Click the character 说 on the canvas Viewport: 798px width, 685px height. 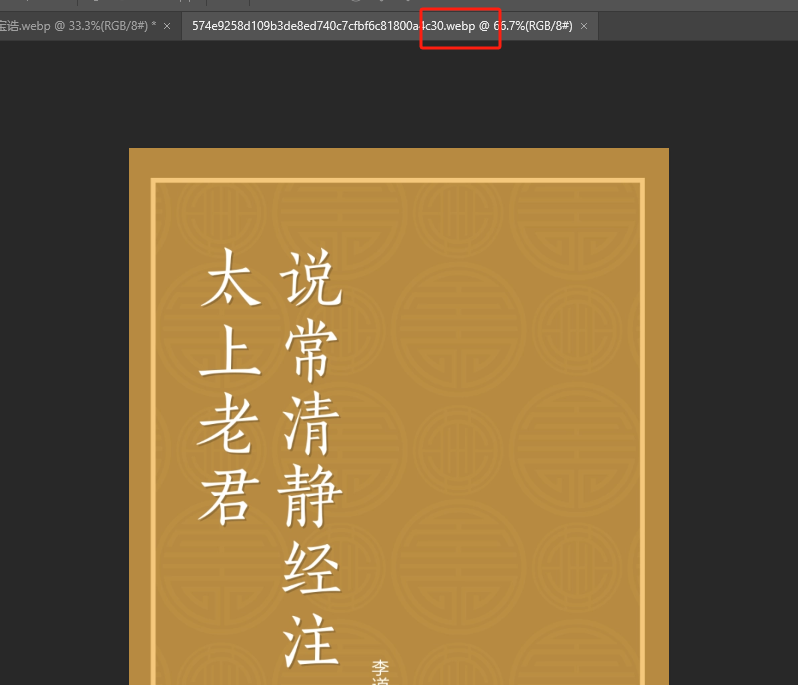[x=312, y=277]
